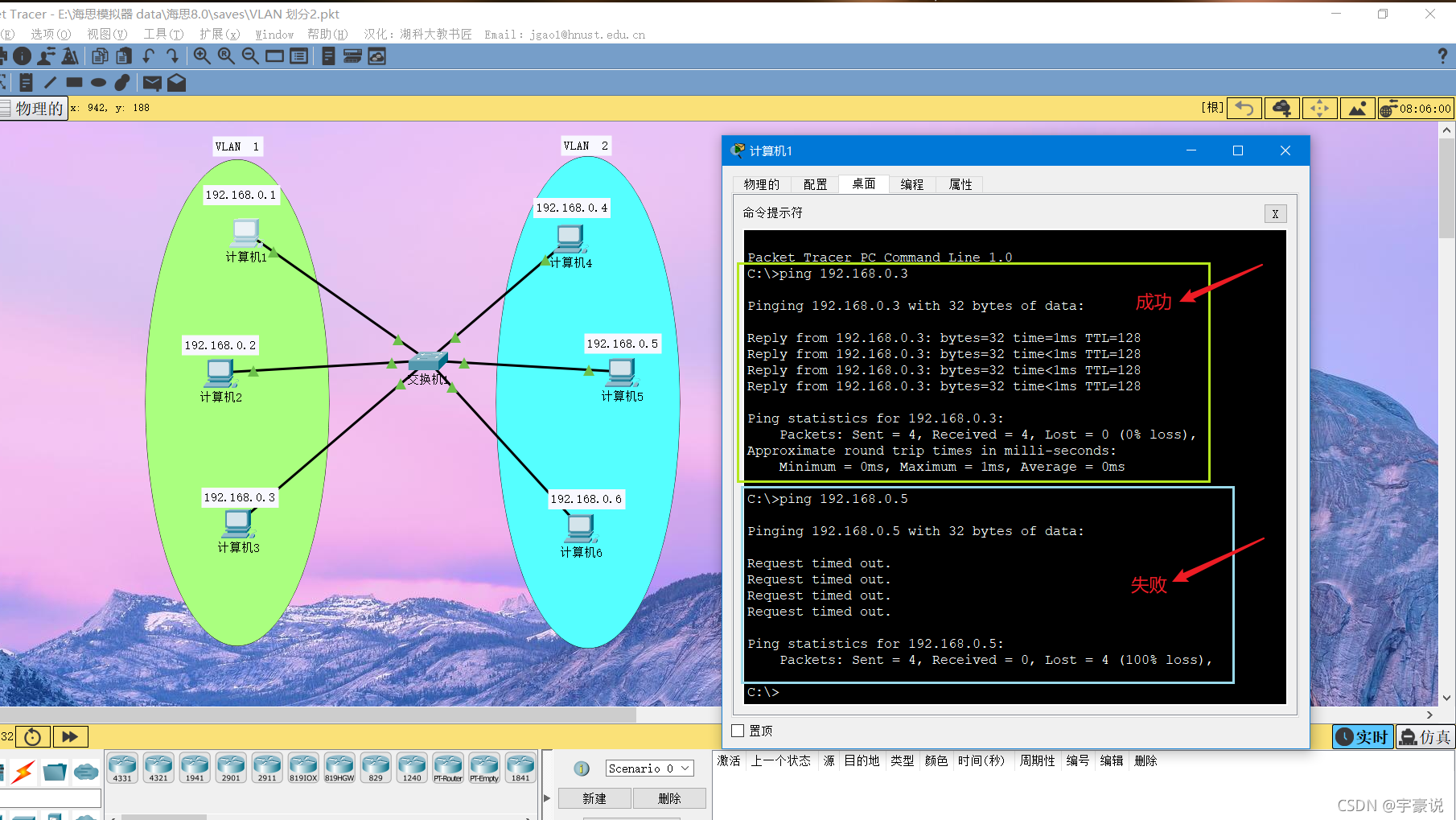The image size is (1456, 820).
Task: Choose the 2911 router device
Action: coord(267,768)
